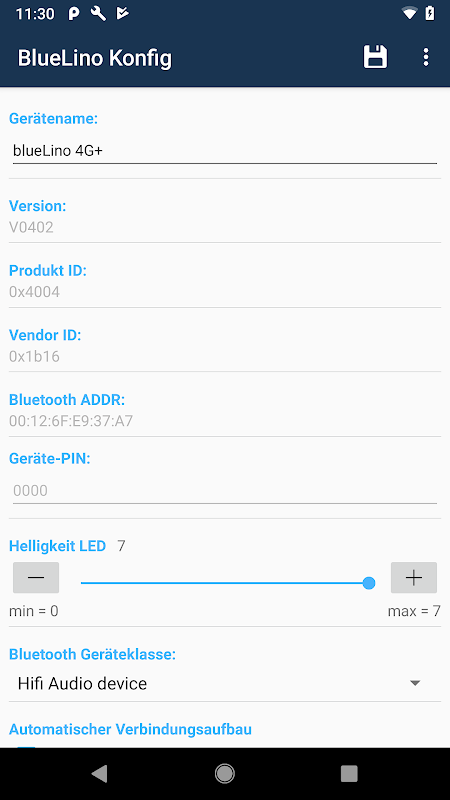Increase LED brightness with plus button
Screen dimensions: 450x800
(x=414, y=578)
